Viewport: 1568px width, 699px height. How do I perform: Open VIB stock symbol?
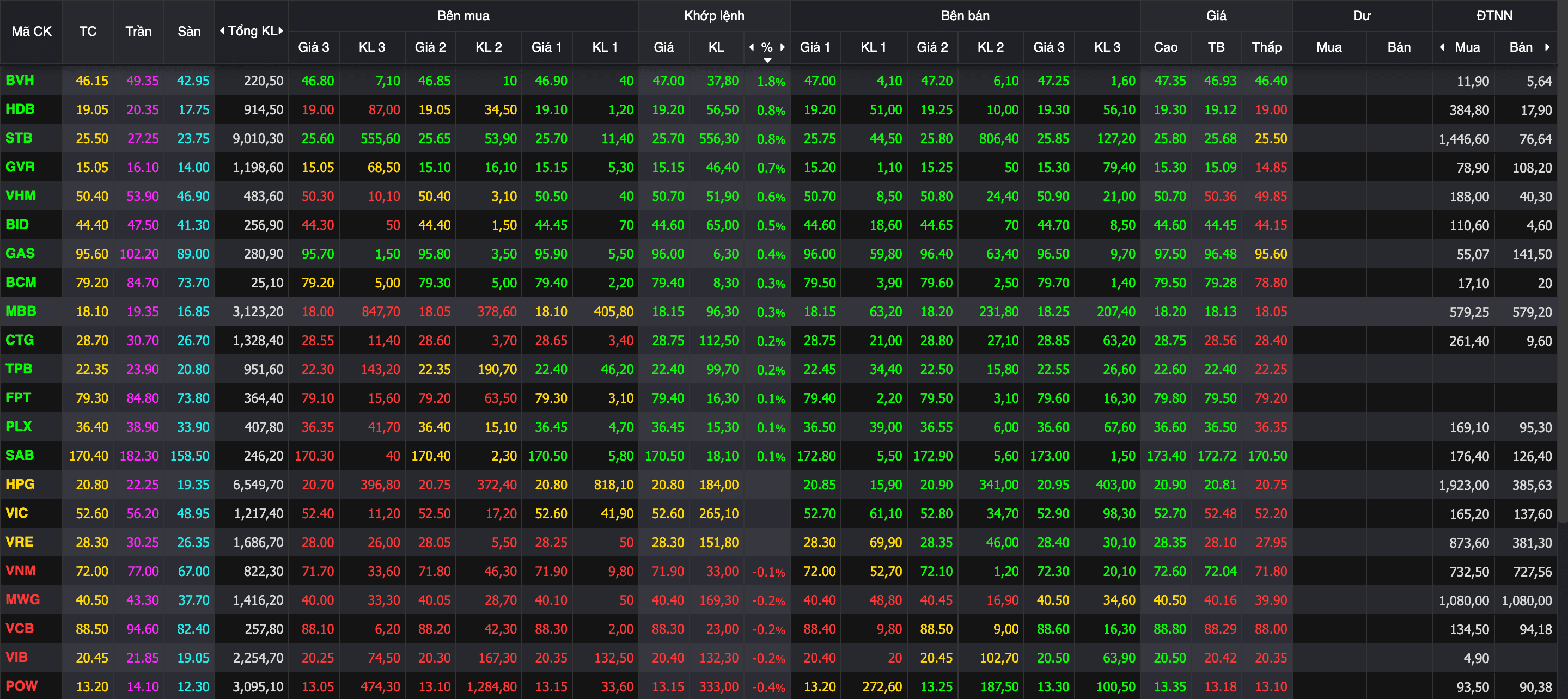pyautogui.click(x=16, y=657)
